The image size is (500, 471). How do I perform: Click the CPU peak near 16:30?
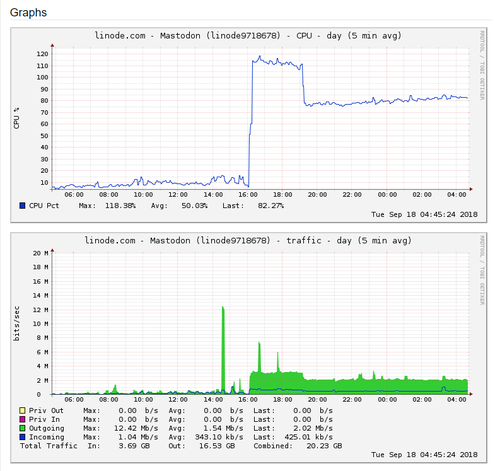coord(260,57)
